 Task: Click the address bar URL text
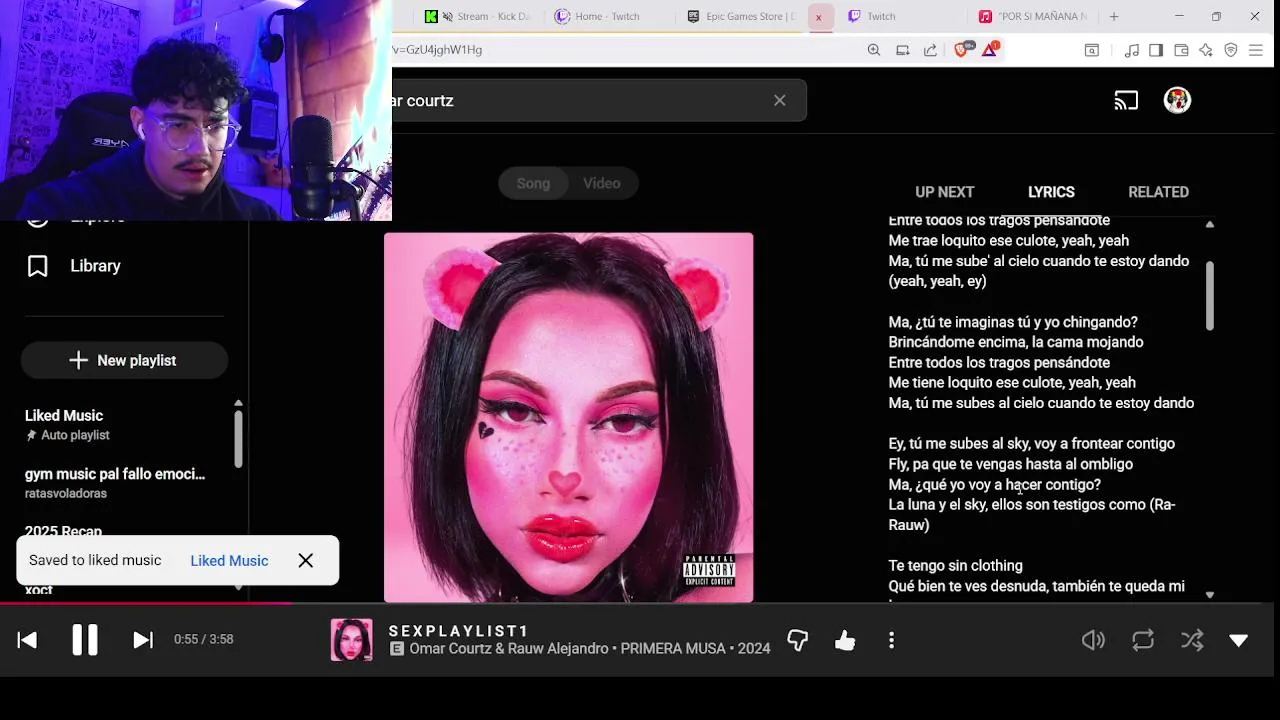(x=438, y=50)
